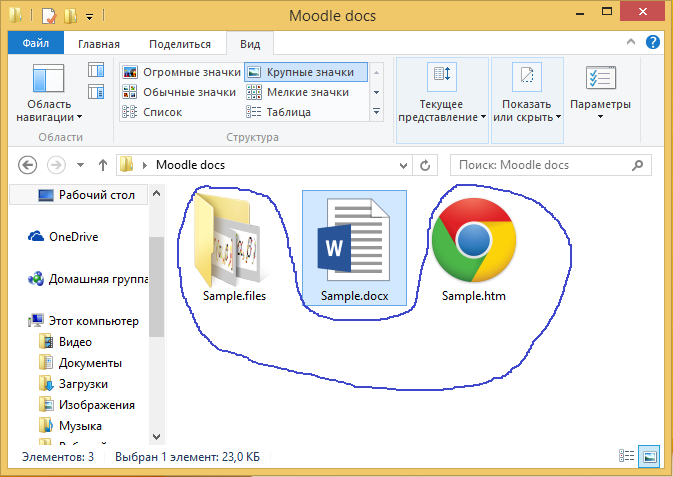Open recent locations dropdown arrow
This screenshot has width=673, height=477.
tap(80, 165)
